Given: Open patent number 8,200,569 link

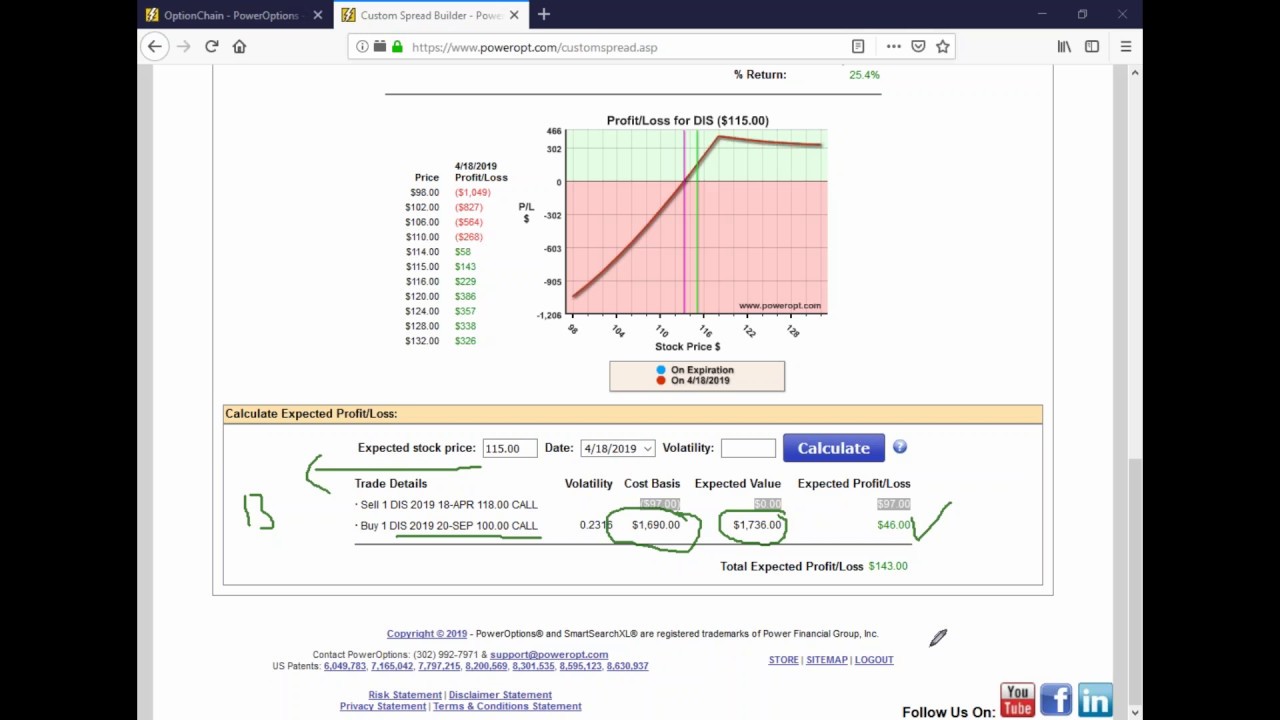Looking at the screenshot, I should coord(486,666).
